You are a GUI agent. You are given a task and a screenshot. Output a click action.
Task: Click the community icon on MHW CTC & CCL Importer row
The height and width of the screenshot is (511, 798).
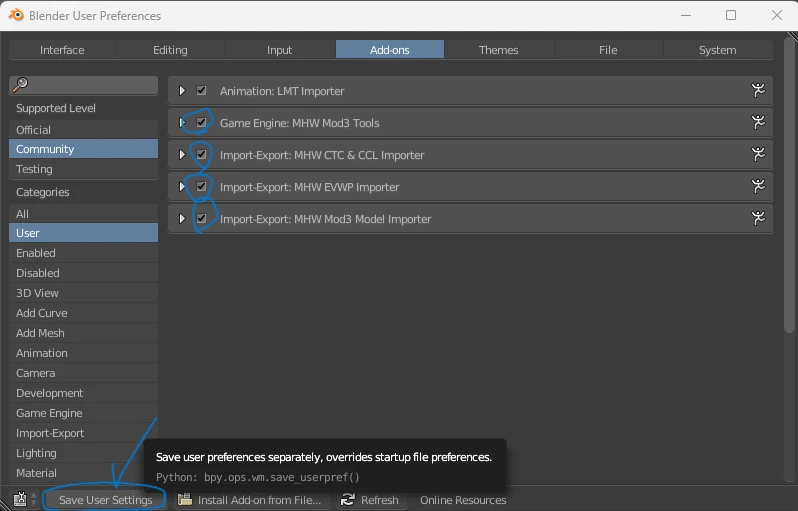[x=758, y=155]
